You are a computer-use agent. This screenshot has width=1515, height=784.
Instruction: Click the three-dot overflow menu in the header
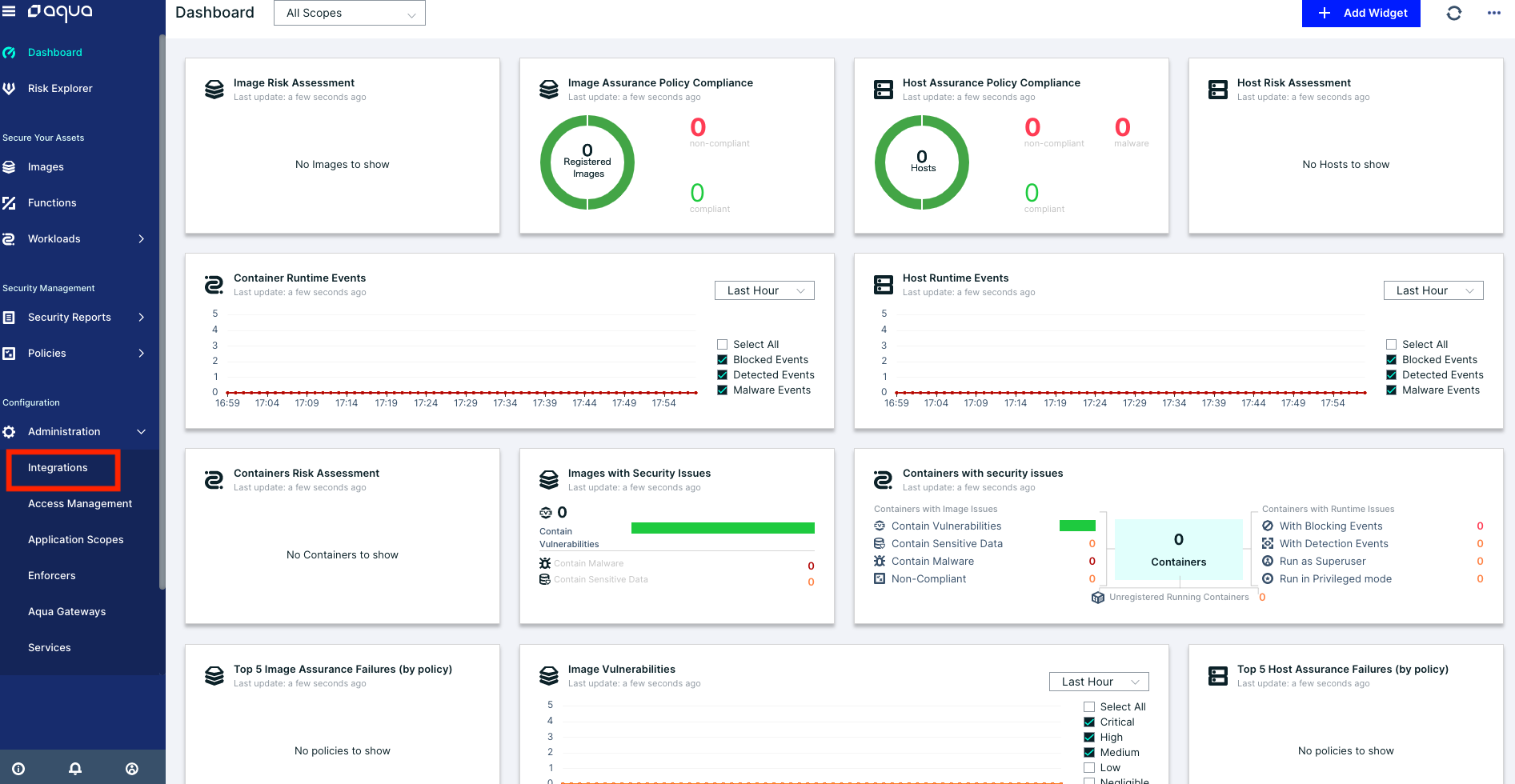pyautogui.click(x=1494, y=13)
